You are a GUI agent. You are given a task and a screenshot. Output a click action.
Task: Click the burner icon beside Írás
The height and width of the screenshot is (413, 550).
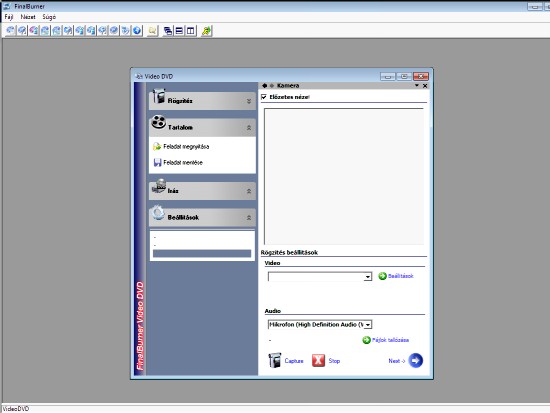(x=159, y=186)
